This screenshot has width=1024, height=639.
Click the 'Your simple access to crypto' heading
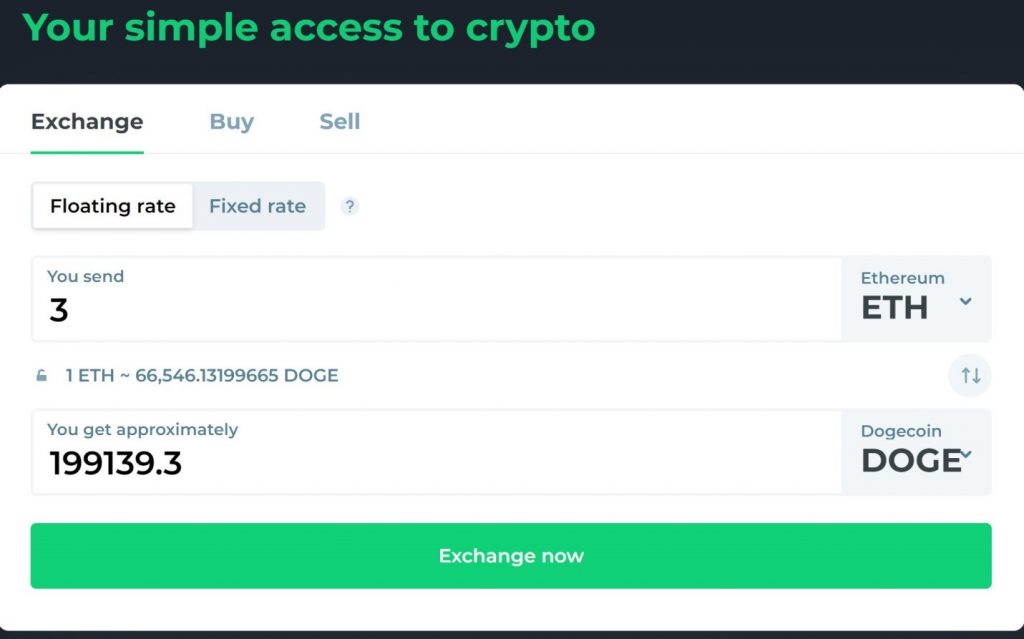pos(308,29)
